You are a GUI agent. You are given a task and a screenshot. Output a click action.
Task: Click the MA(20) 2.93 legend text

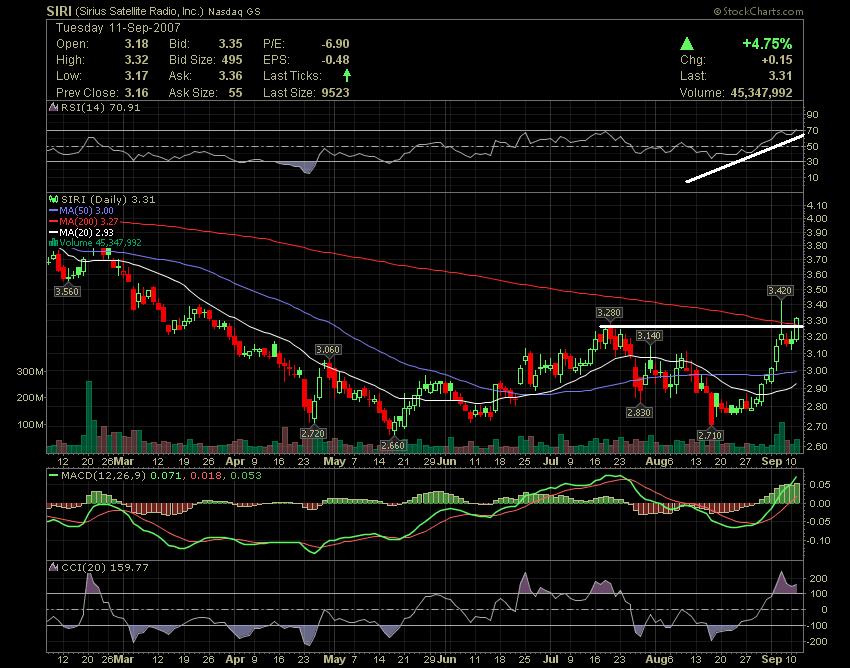tap(87, 232)
